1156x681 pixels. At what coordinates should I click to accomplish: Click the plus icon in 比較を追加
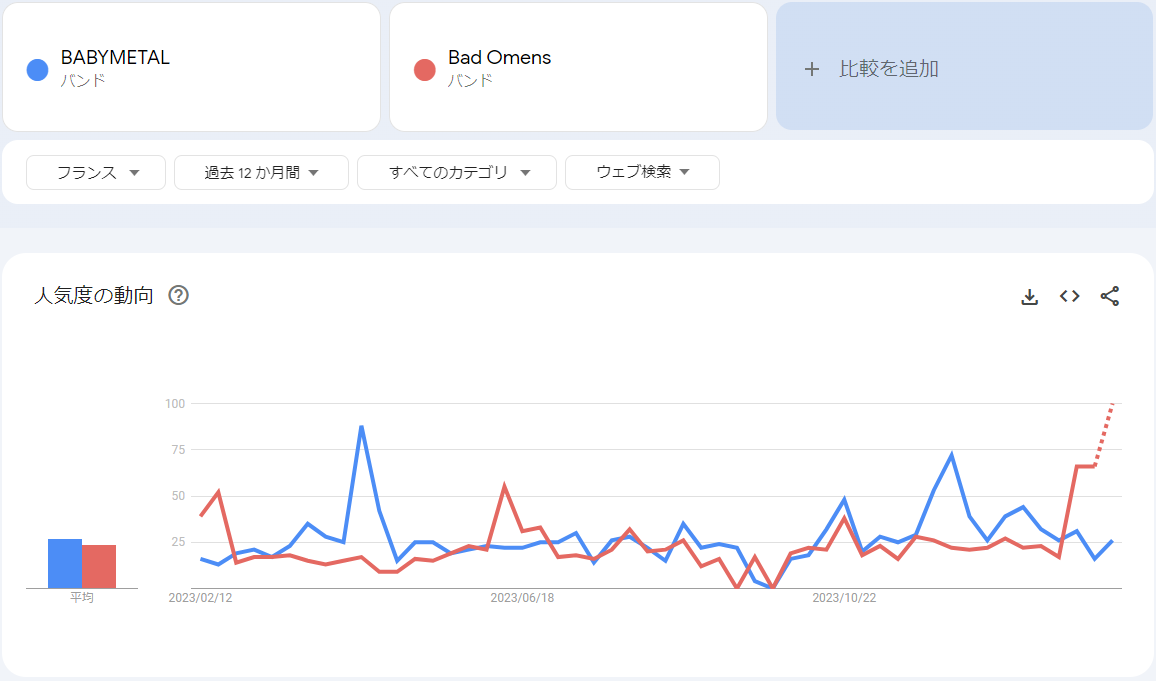coord(812,69)
